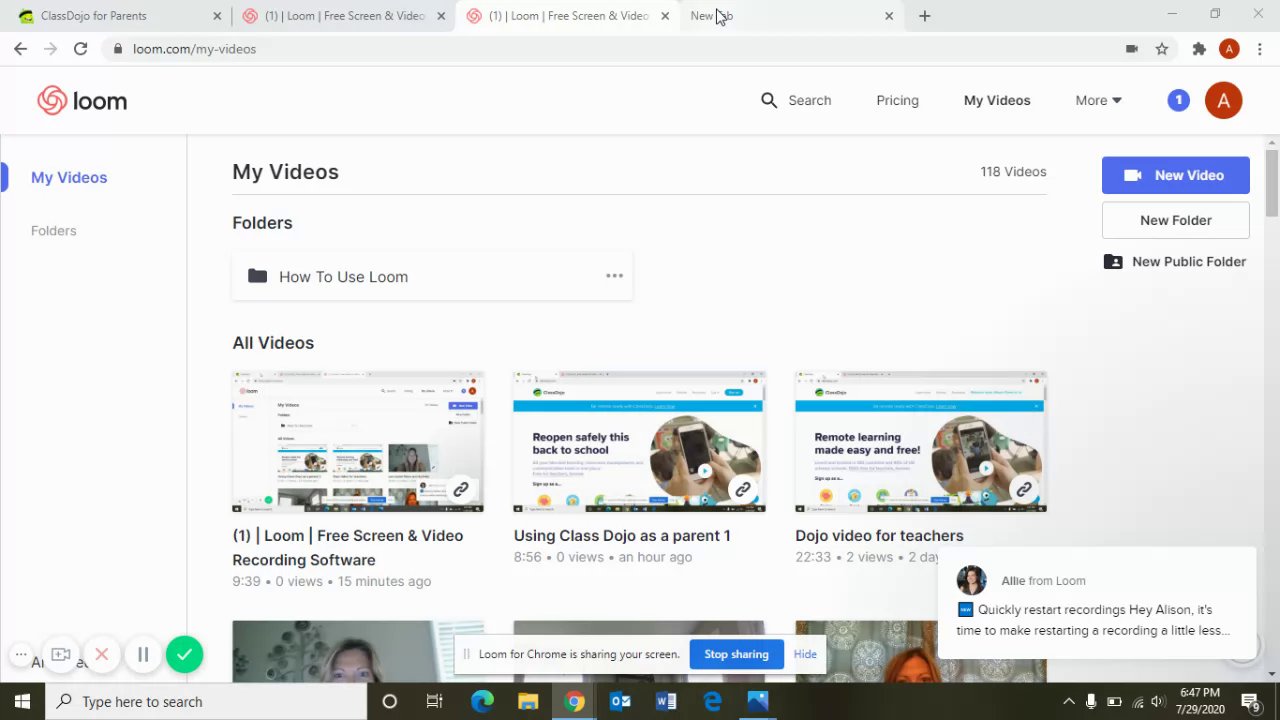Open Task View on the taskbar
Image resolution: width=1280 pixels, height=720 pixels.
click(x=434, y=701)
